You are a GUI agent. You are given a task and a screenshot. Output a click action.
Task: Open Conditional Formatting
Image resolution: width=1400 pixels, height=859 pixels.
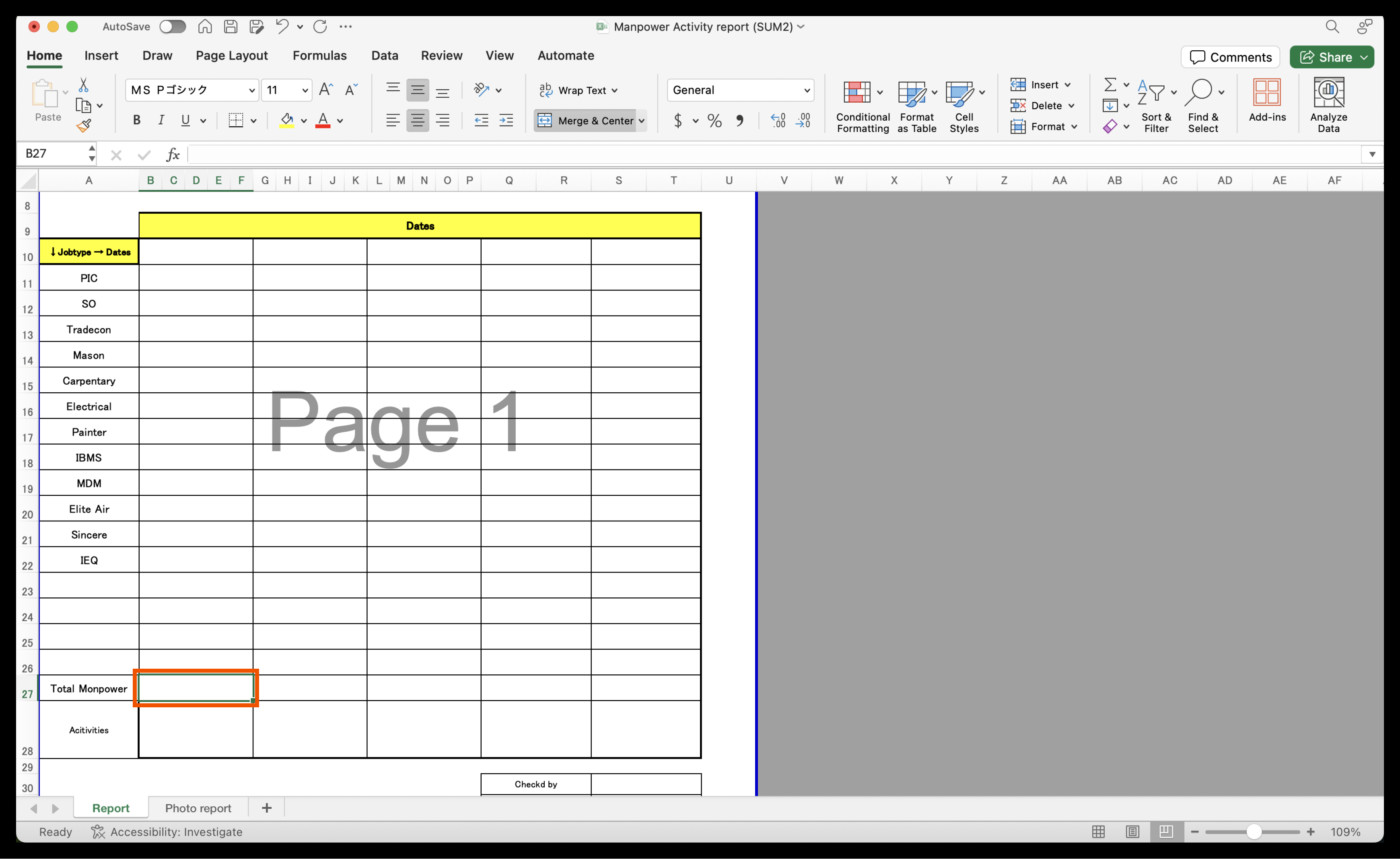[x=862, y=106]
